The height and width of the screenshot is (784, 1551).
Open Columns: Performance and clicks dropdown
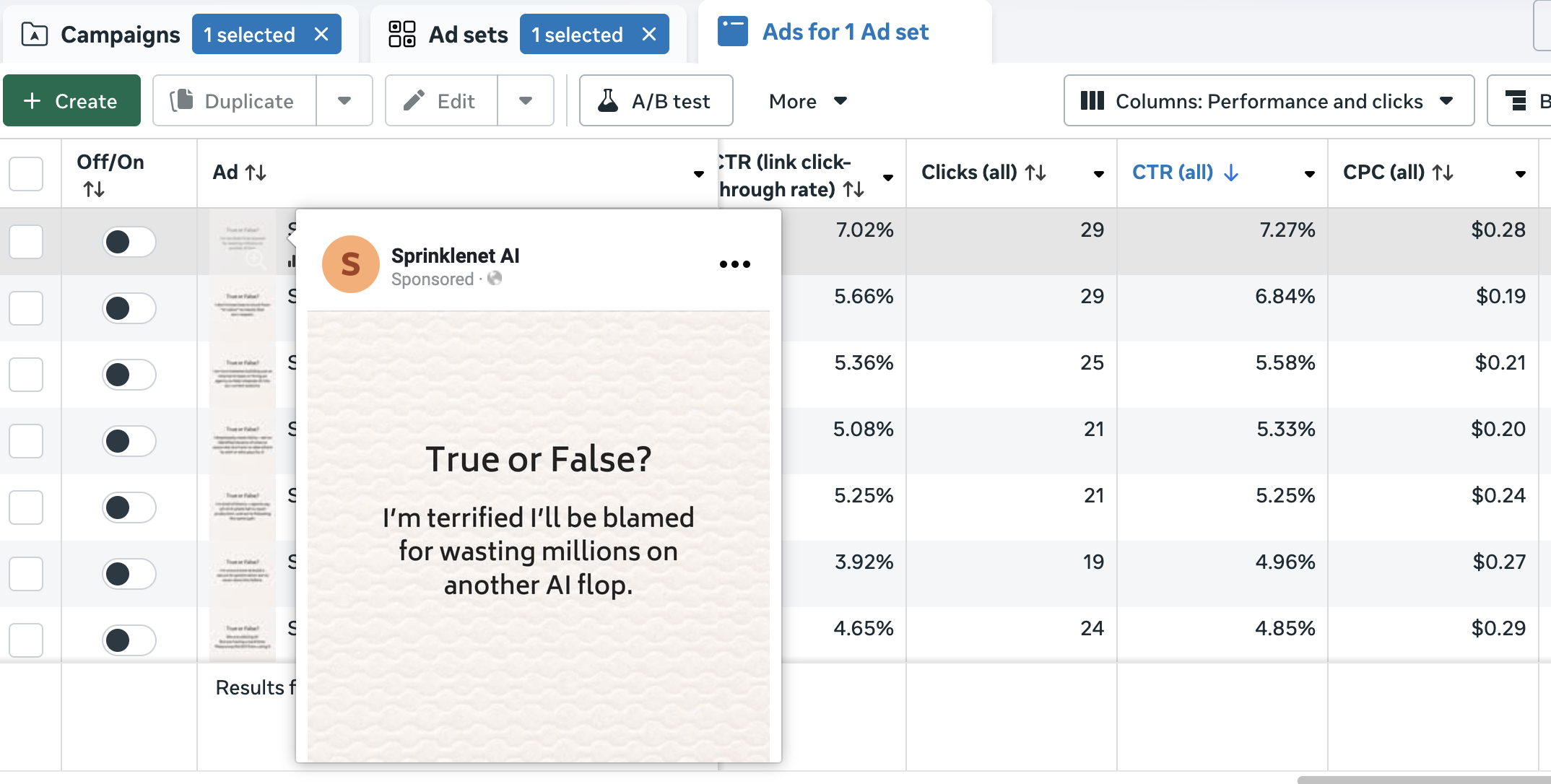click(1268, 101)
